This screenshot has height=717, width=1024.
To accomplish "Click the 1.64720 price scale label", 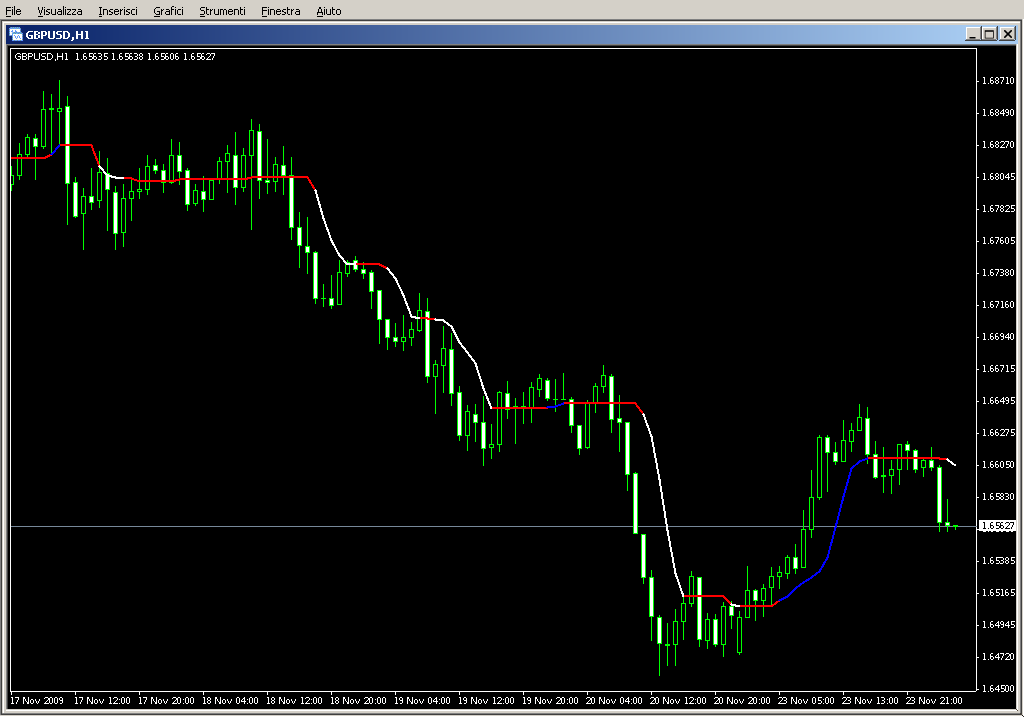I will tap(999, 657).
